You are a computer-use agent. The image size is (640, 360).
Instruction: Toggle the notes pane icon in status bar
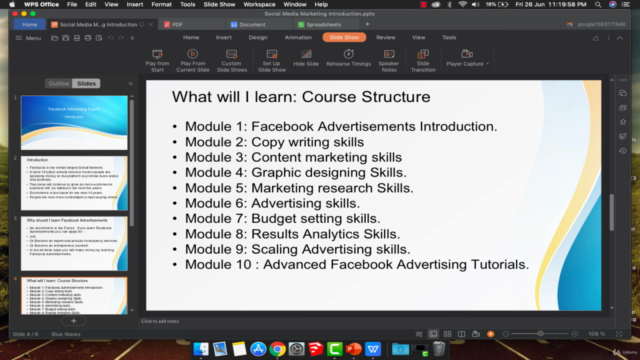[419, 334]
